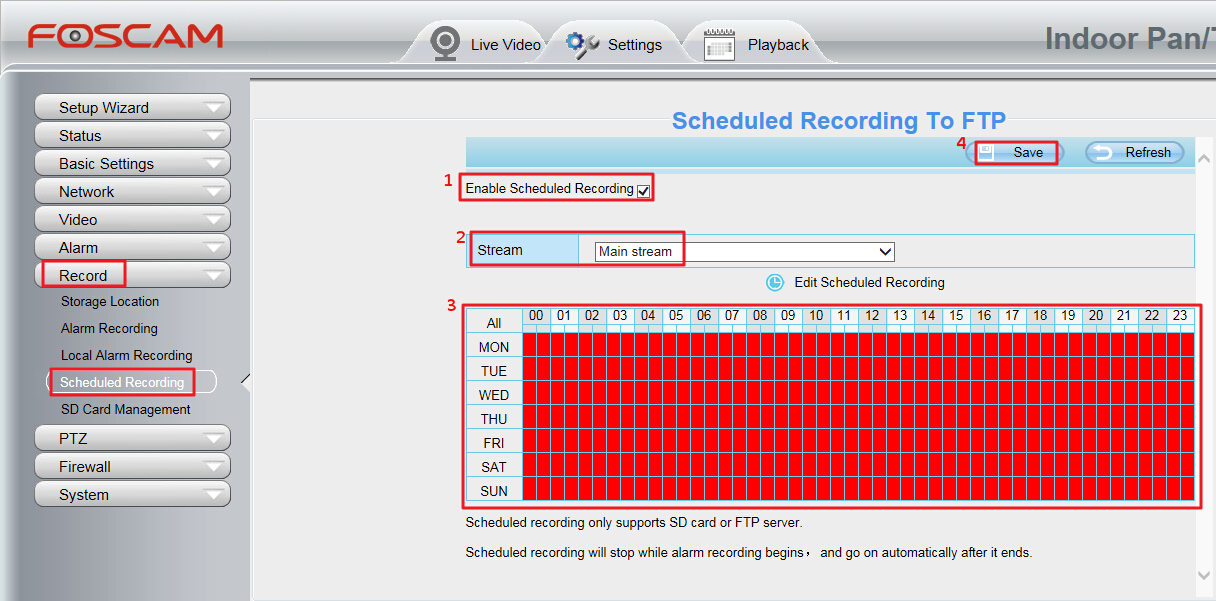Click the Refresh arrow icon

(1102, 153)
